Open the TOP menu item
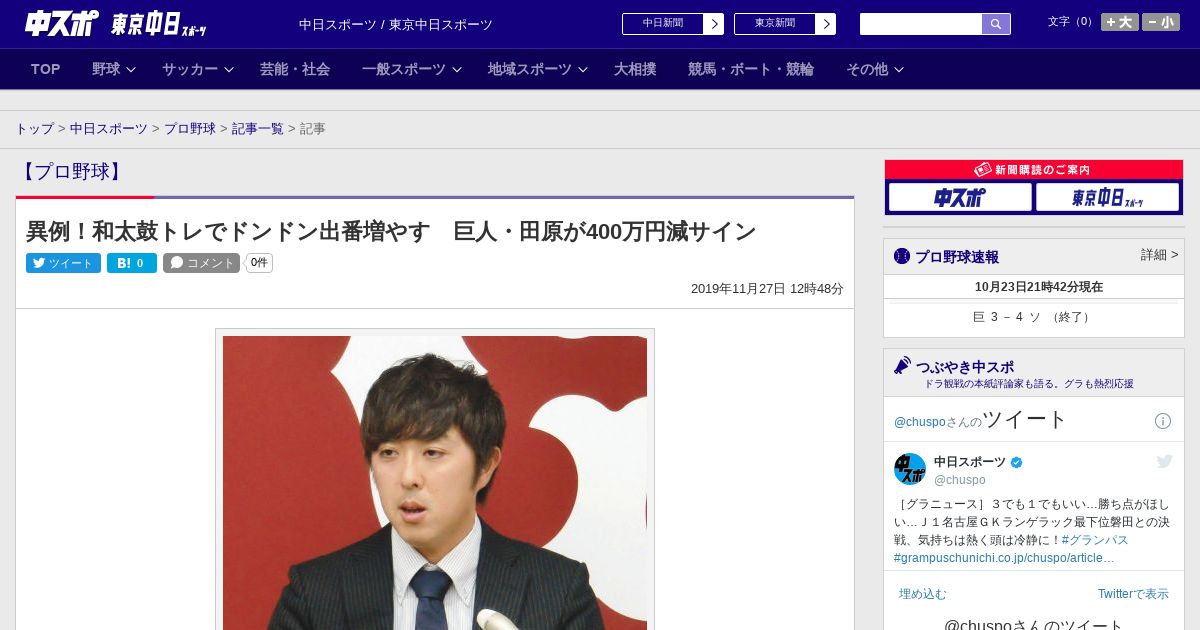Viewport: 1200px width, 630px height. pyautogui.click(x=45, y=69)
